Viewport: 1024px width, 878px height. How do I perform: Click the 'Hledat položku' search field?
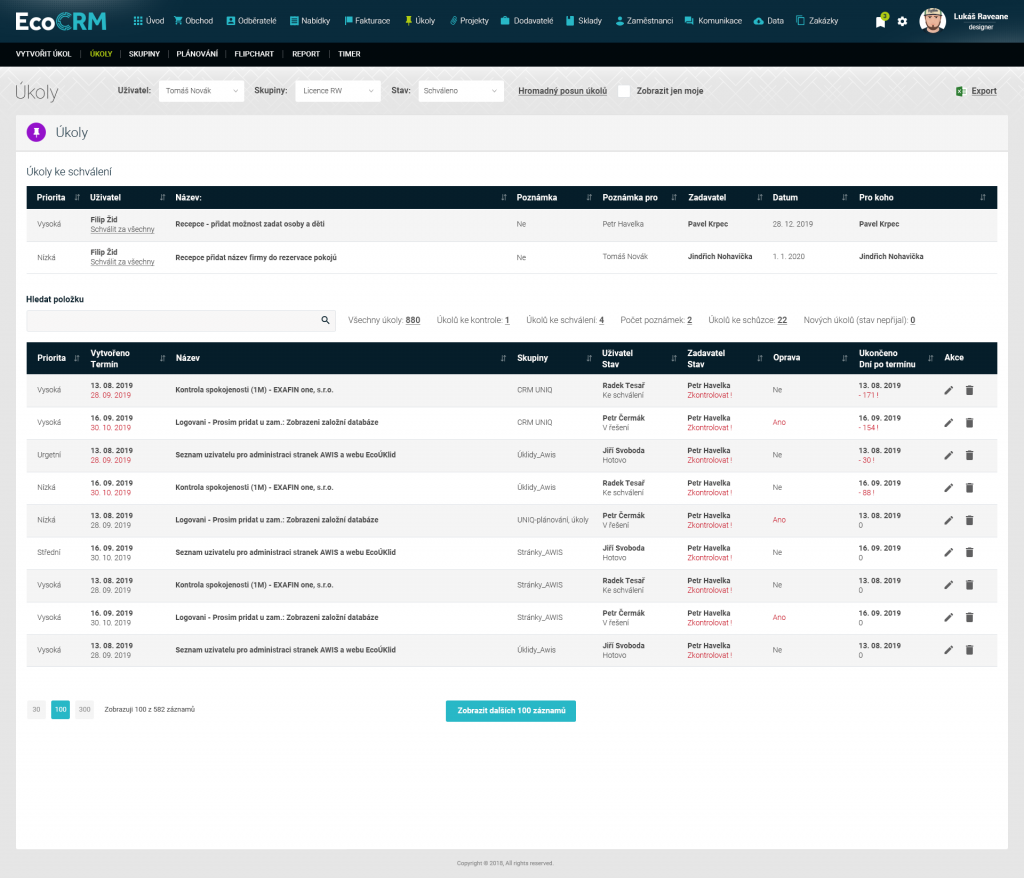pos(170,320)
